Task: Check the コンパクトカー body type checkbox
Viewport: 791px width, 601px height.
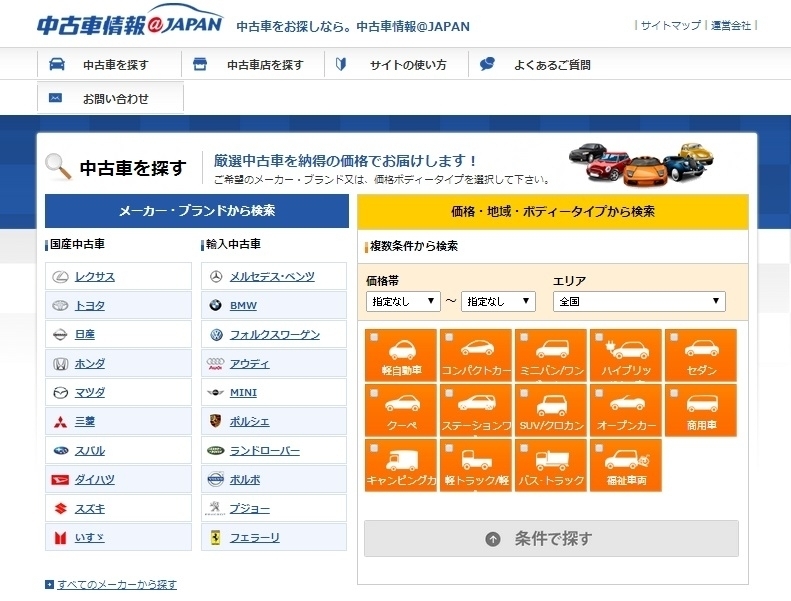Action: point(449,337)
